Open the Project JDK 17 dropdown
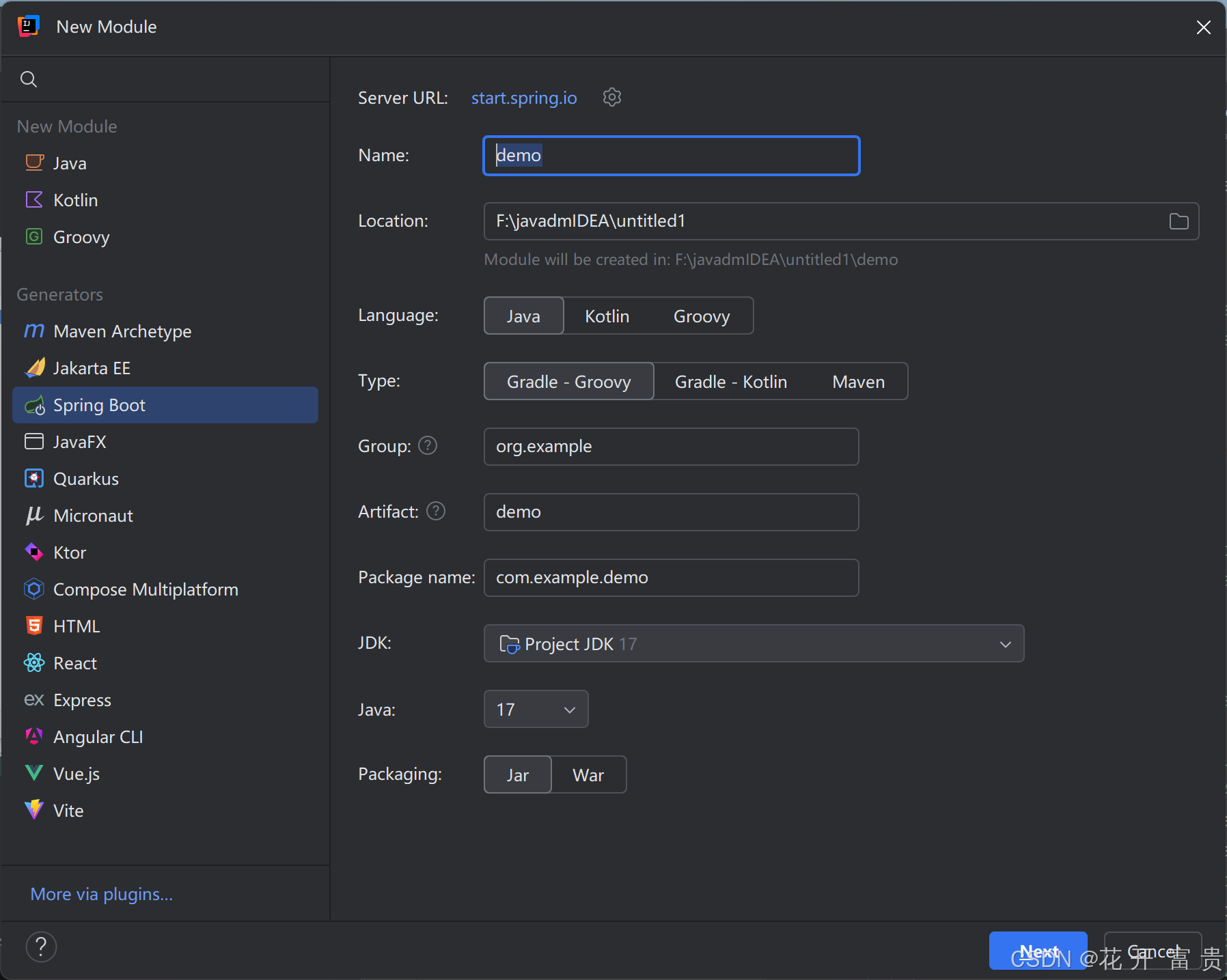The height and width of the screenshot is (980, 1227). coord(754,643)
